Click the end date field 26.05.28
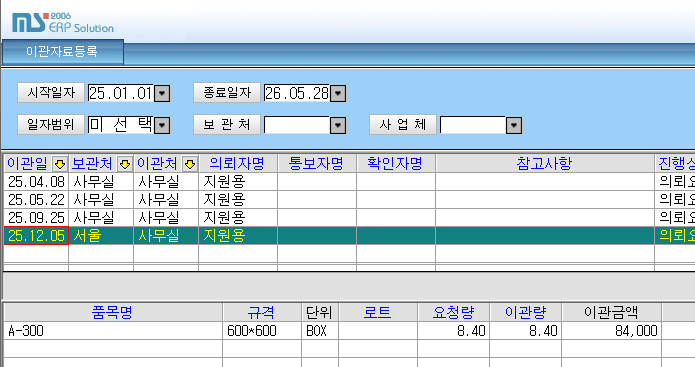The width and height of the screenshot is (695, 367). 297,94
